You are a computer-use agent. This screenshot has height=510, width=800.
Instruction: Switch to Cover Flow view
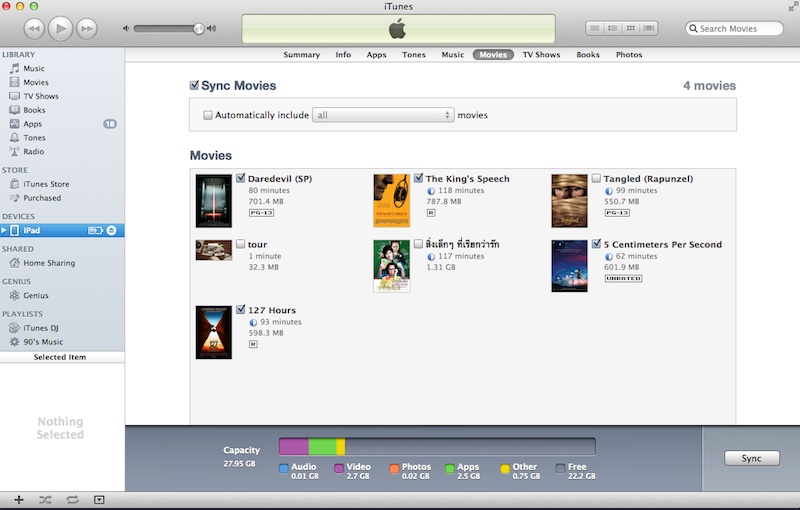[x=648, y=28]
